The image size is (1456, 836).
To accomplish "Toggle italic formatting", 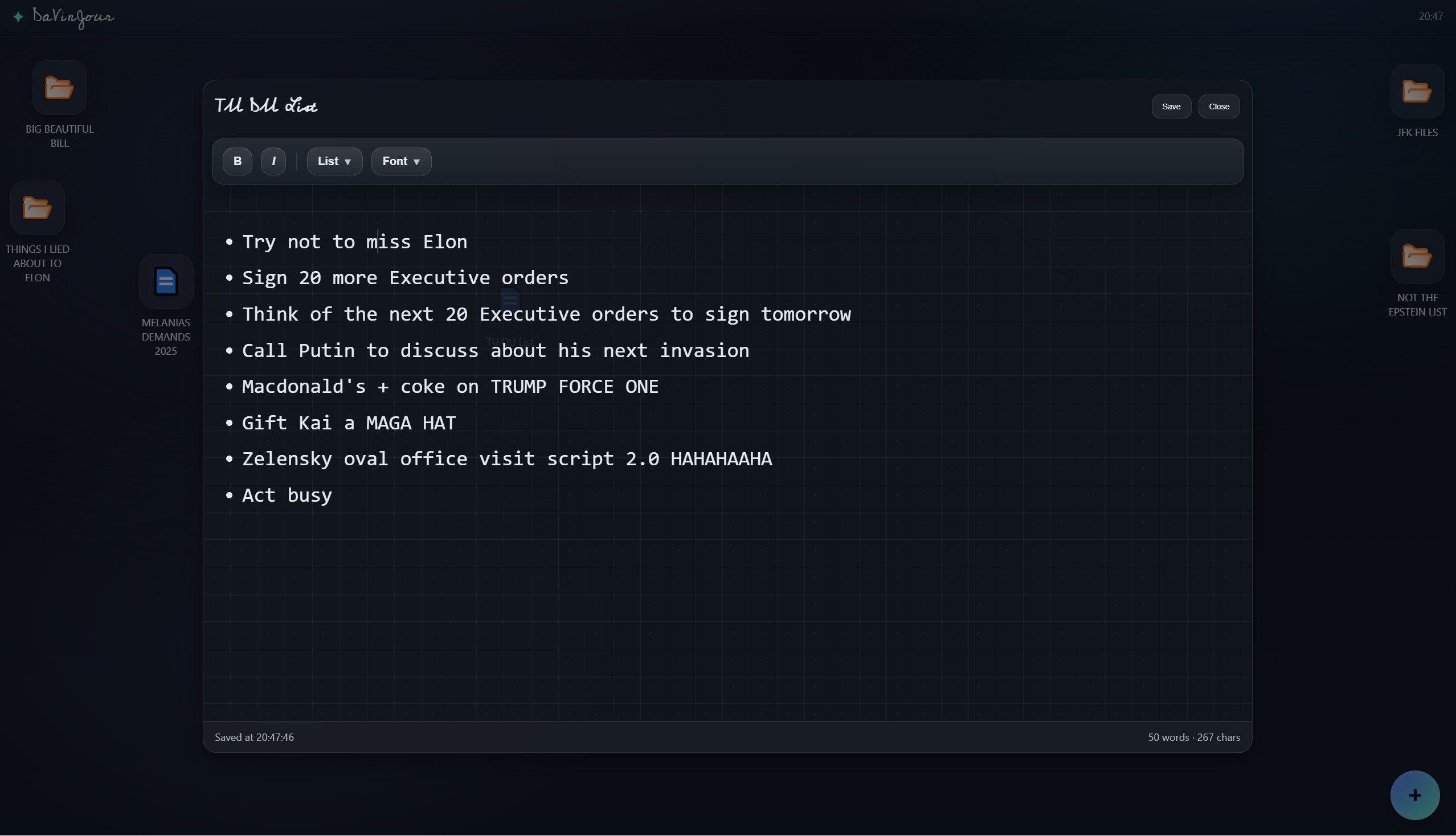I will (x=273, y=161).
